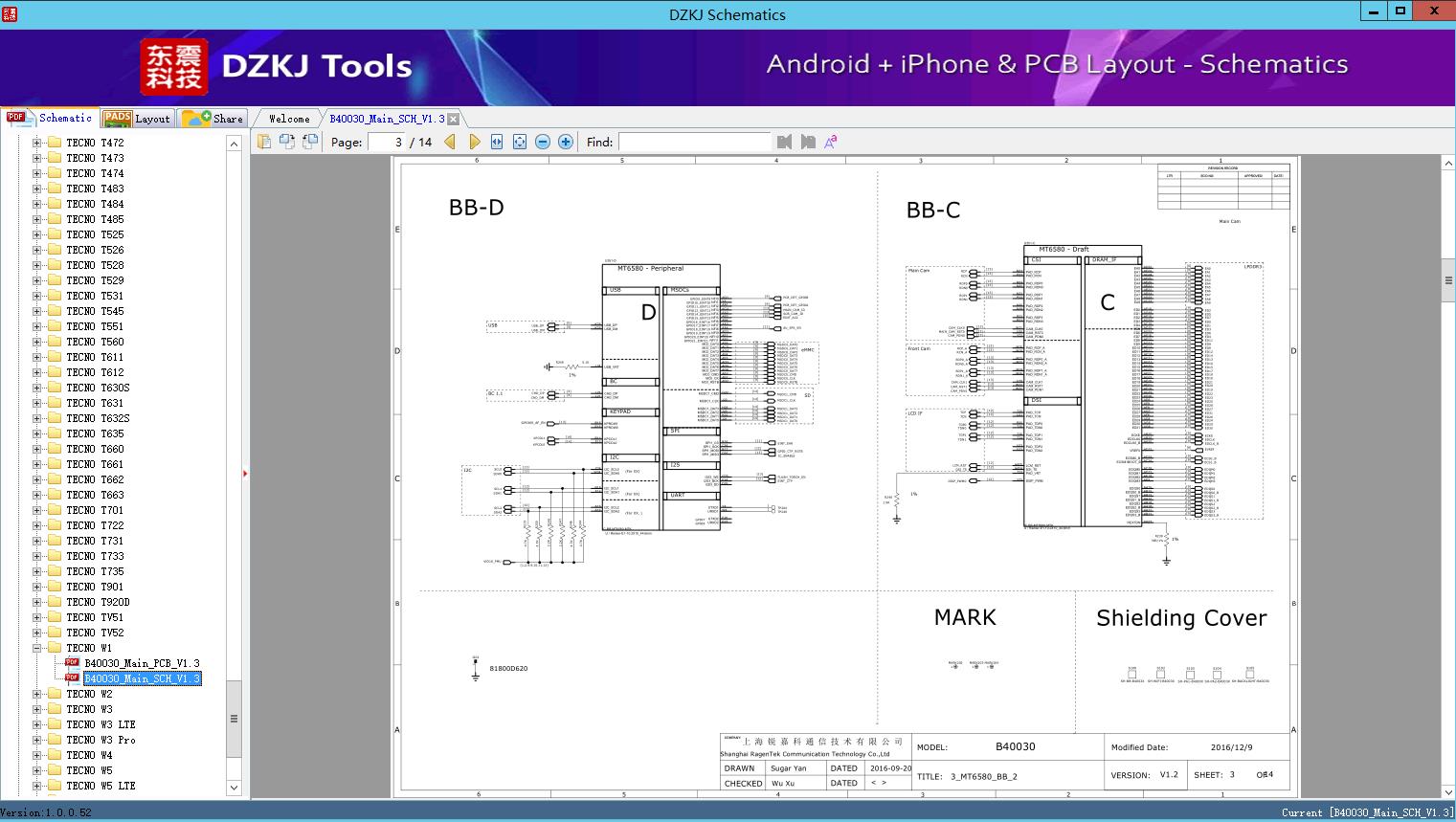Click PDF icon beside B40030_Main_PCB_V1.3
This screenshot has height=822, width=1456.
click(72, 662)
